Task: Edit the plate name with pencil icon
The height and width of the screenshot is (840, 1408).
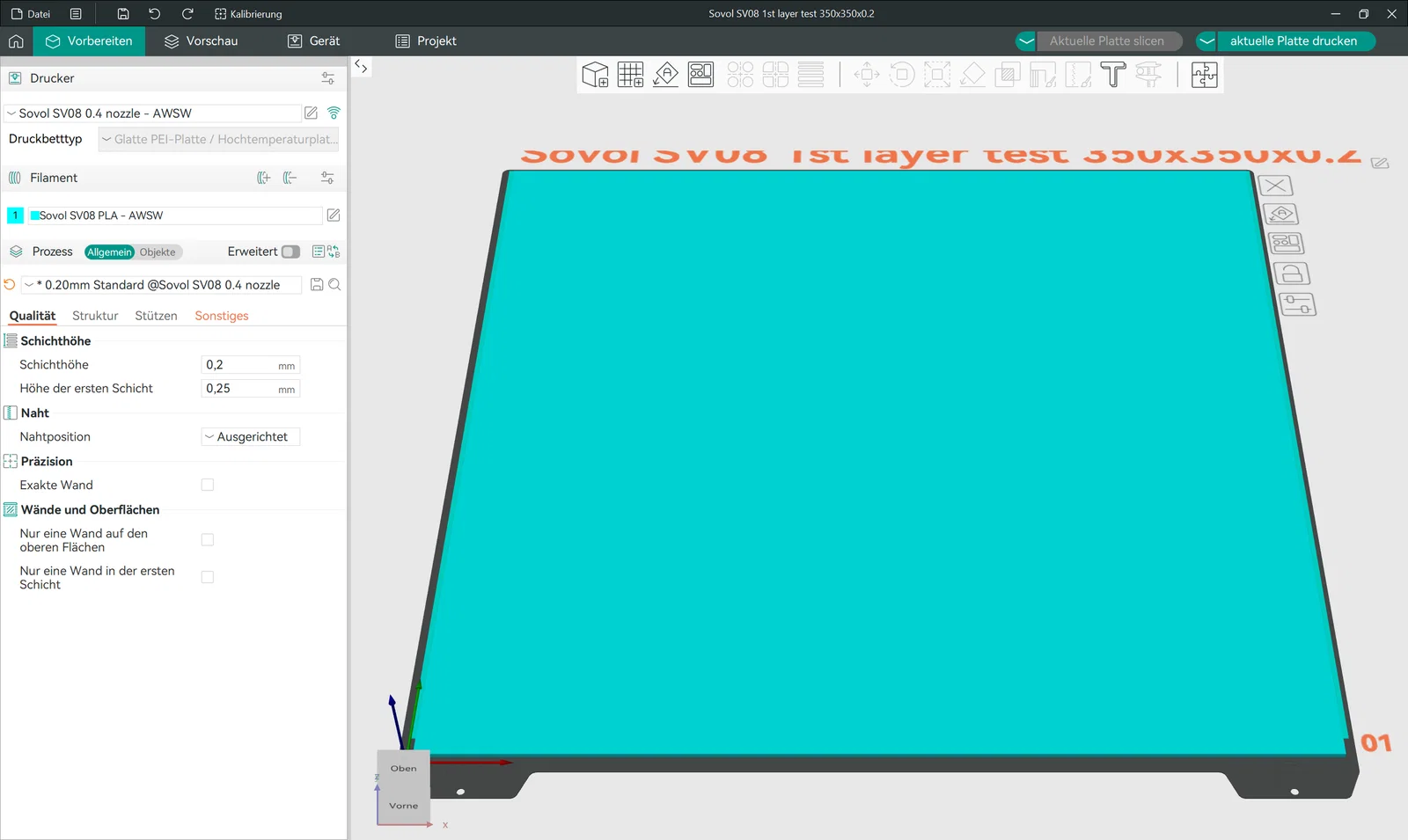Action: 1380,163
